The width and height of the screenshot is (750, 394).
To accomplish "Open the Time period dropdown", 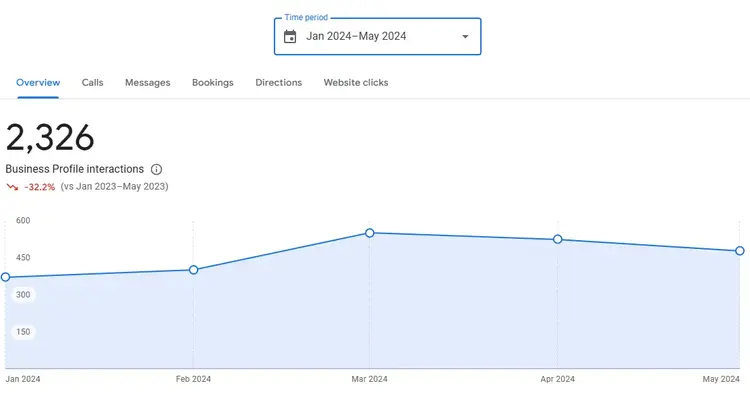I will coord(377,37).
